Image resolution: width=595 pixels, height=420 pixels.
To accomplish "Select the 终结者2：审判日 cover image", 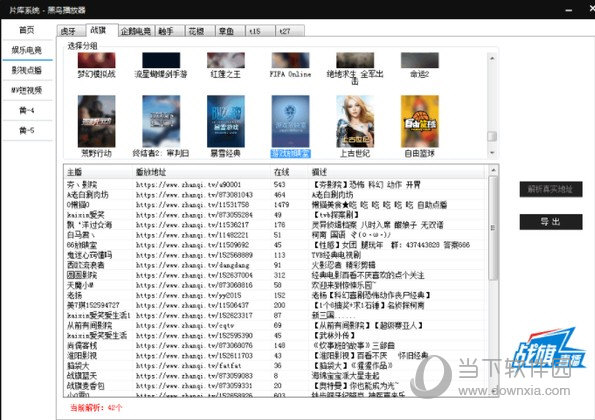I will [161, 121].
